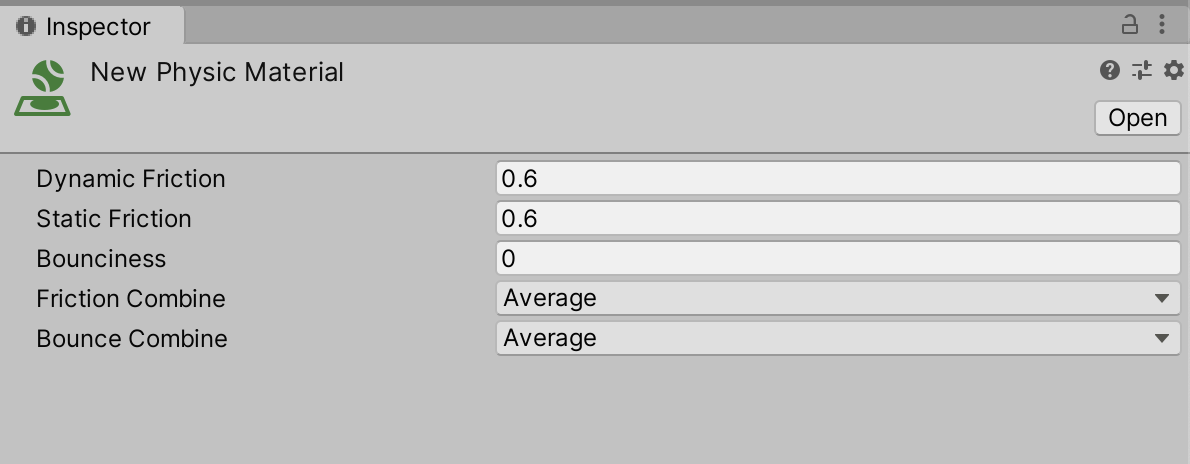Click the info icon on the Inspector tab
Screen dimensions: 1190x464
point(27,26)
